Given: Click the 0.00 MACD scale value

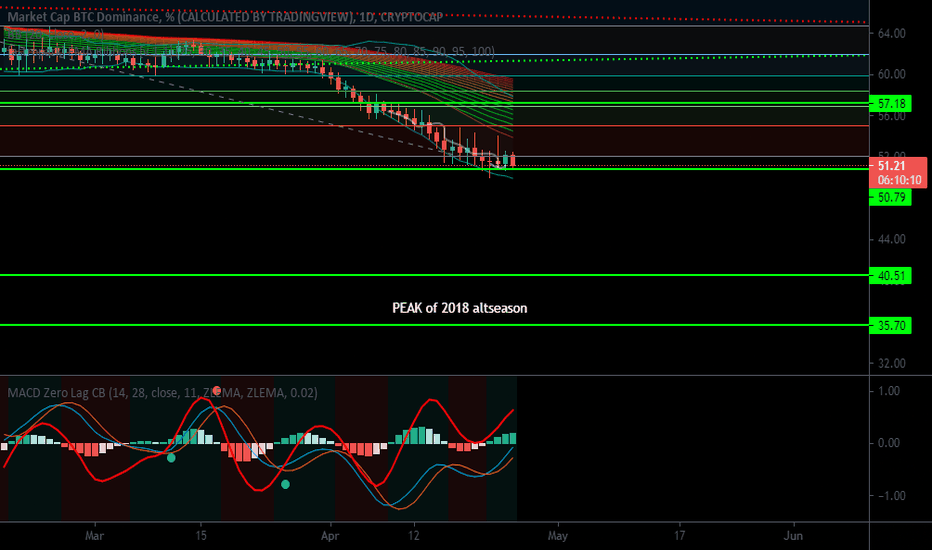Looking at the screenshot, I should pos(889,443).
